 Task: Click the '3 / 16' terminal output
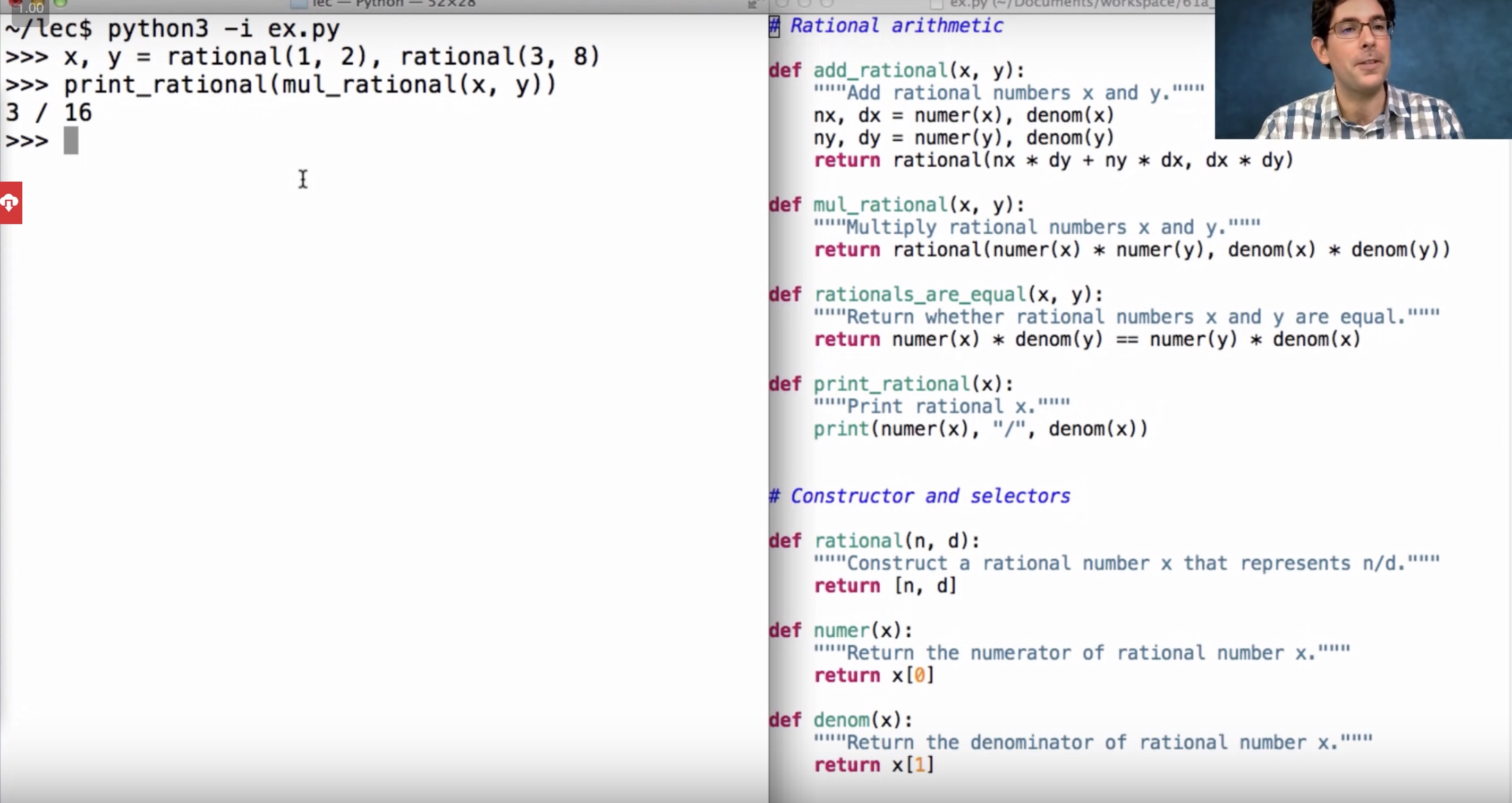[48, 113]
